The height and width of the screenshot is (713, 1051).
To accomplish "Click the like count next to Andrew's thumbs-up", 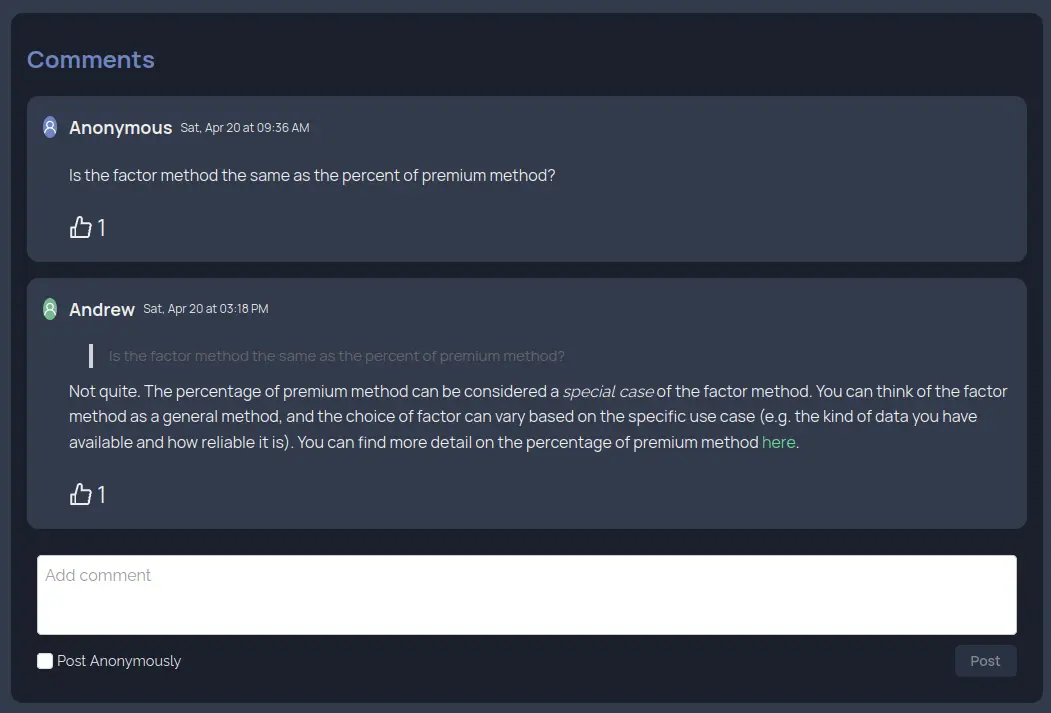I will pos(100,494).
